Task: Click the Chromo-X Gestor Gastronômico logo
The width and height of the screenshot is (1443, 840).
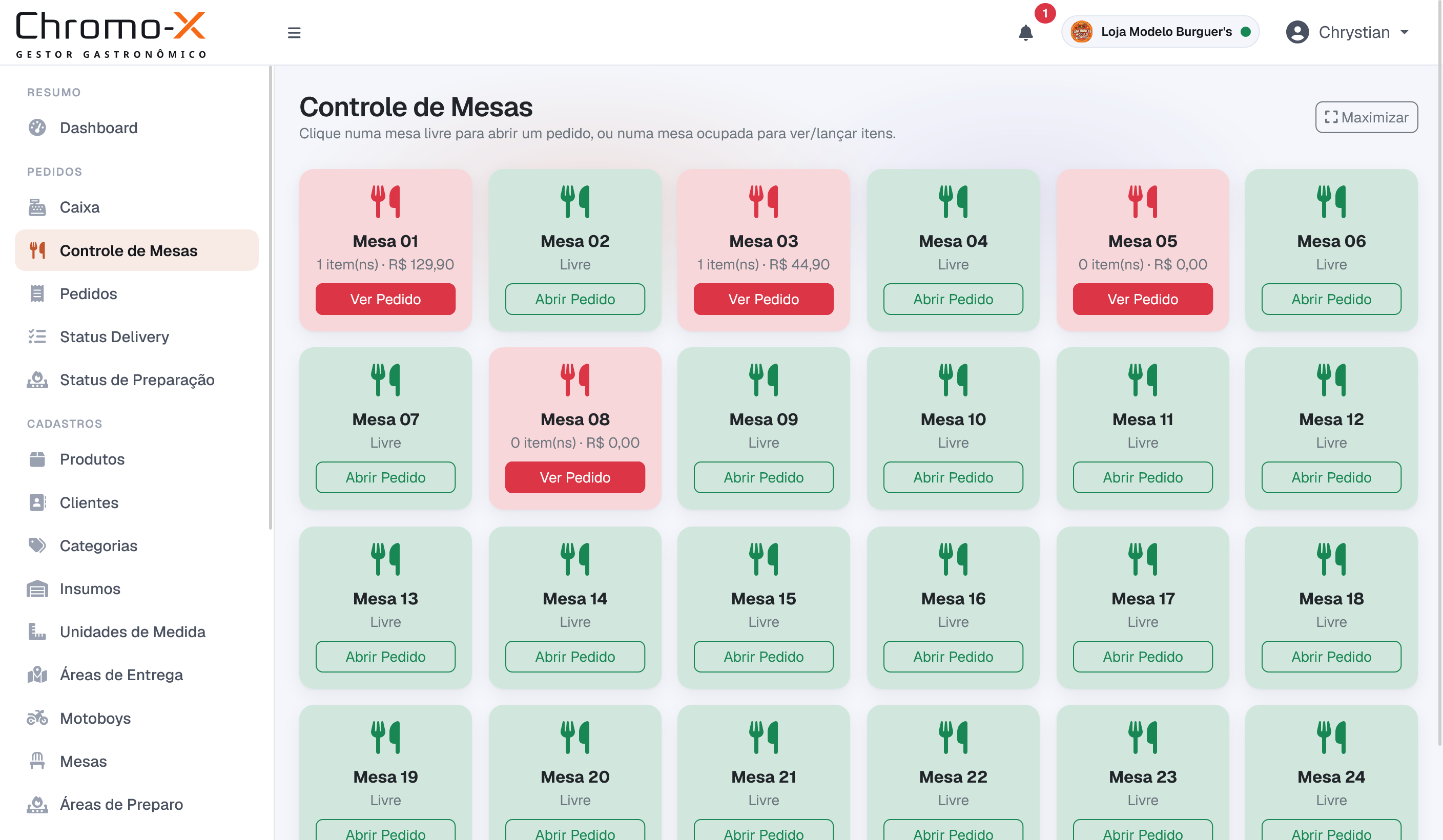Action: [111, 34]
